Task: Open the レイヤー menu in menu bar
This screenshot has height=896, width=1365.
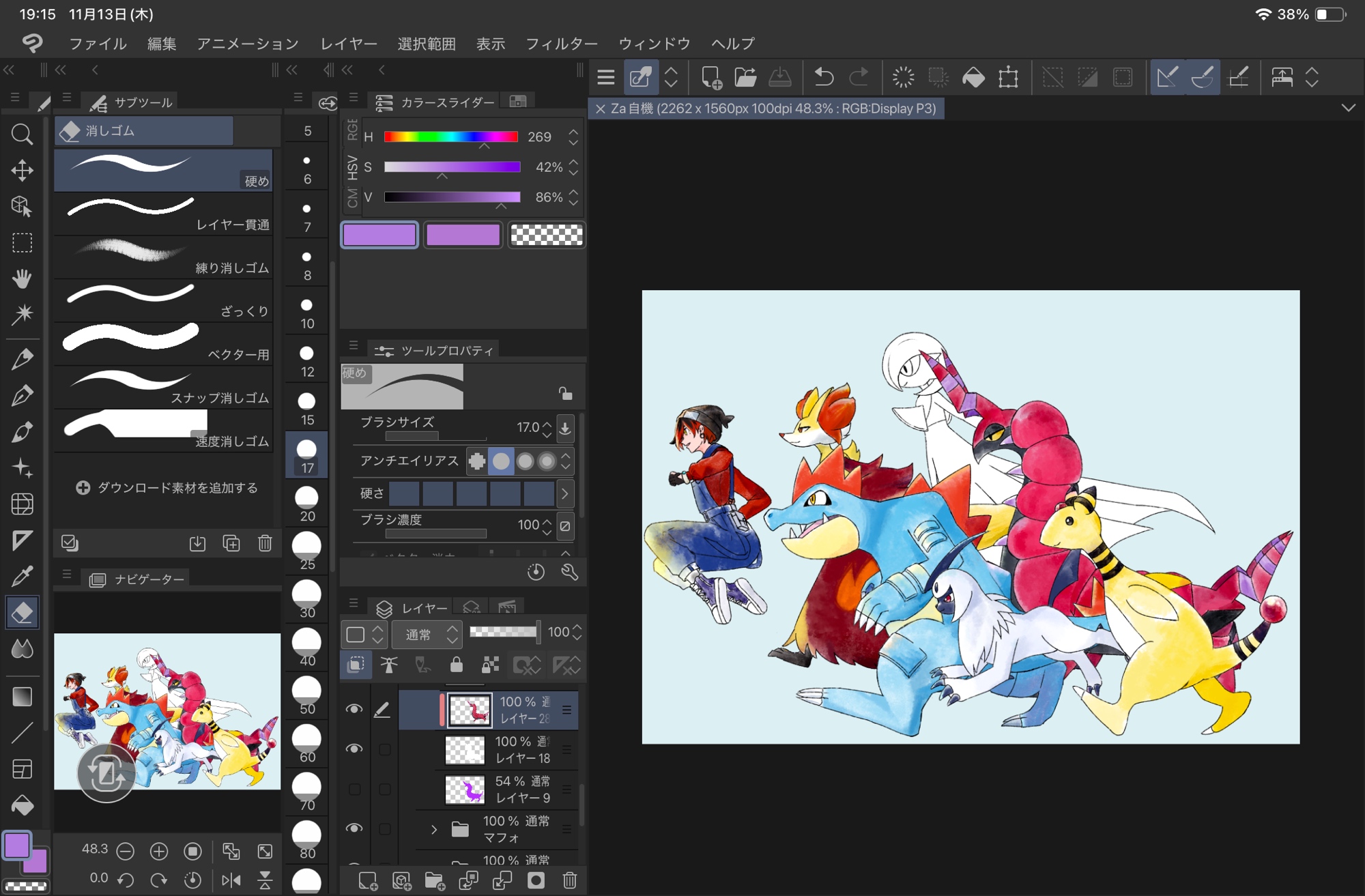Action: point(348,44)
